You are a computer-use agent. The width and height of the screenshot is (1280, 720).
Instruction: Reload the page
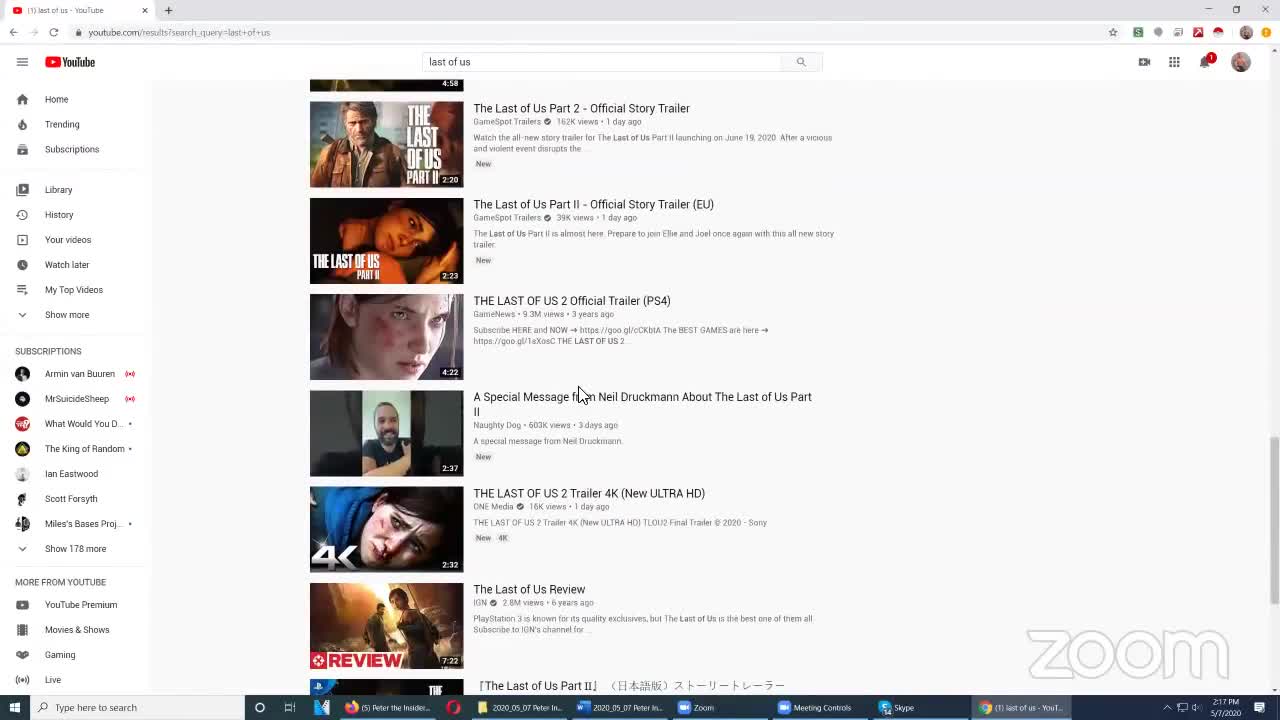point(54,32)
